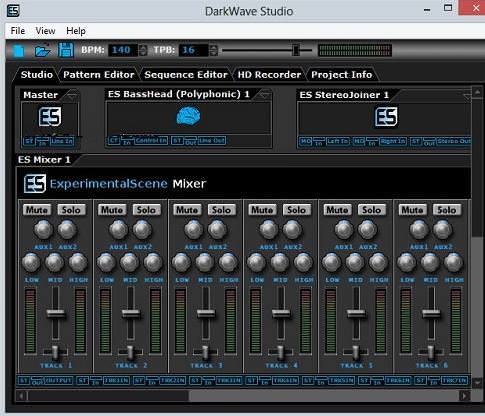The height and width of the screenshot is (416, 485).
Task: Open the Project Info tab
Action: [x=342, y=75]
